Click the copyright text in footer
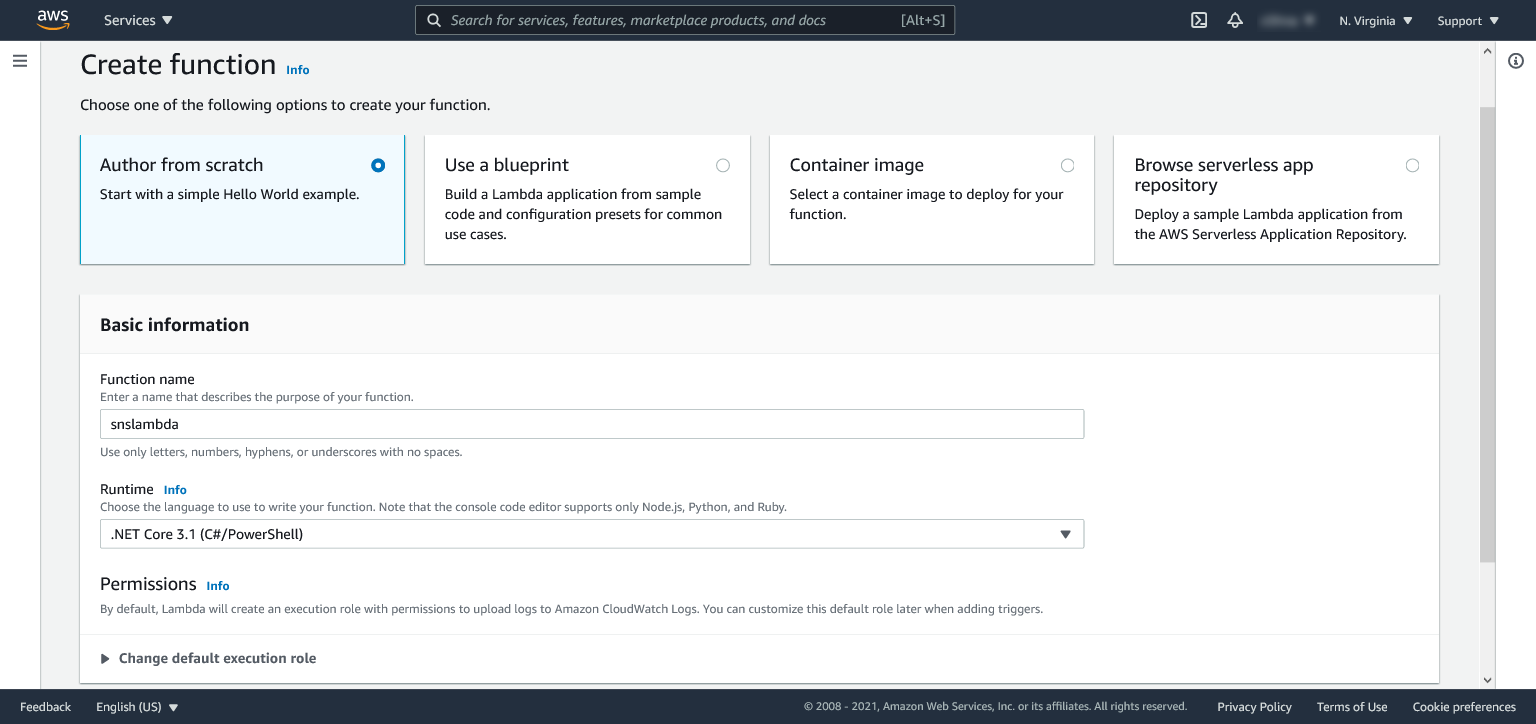Image resolution: width=1536 pixels, height=724 pixels. (x=995, y=707)
